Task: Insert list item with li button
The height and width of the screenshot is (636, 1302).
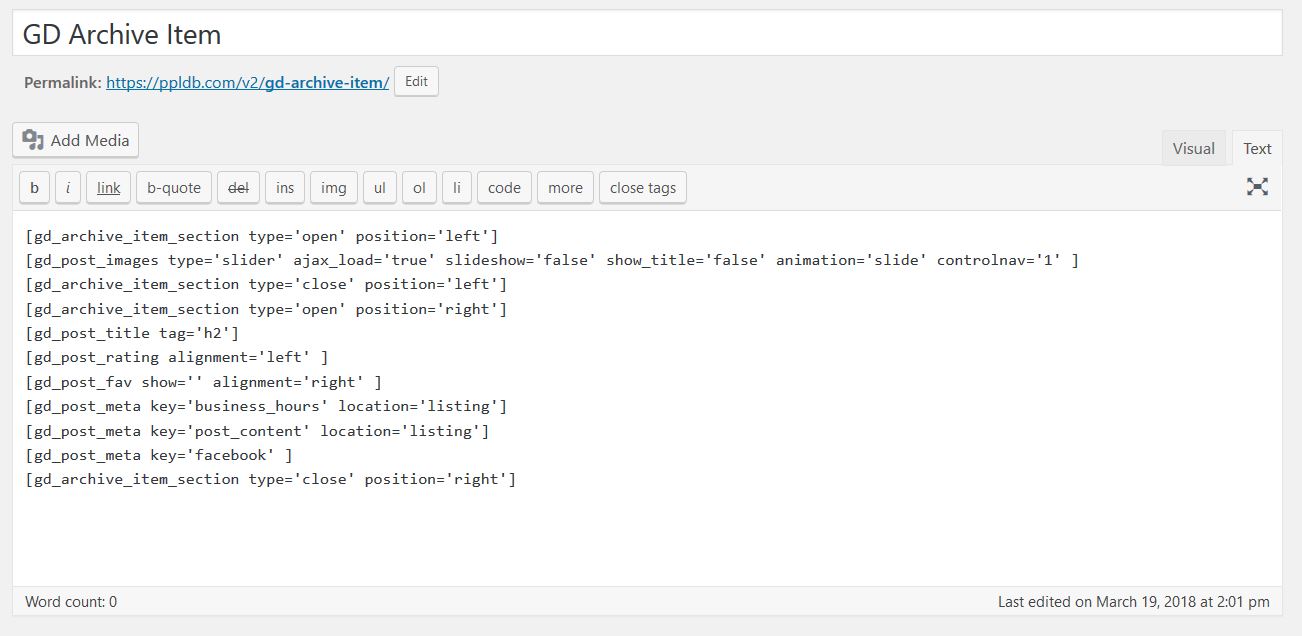Action: (x=457, y=188)
